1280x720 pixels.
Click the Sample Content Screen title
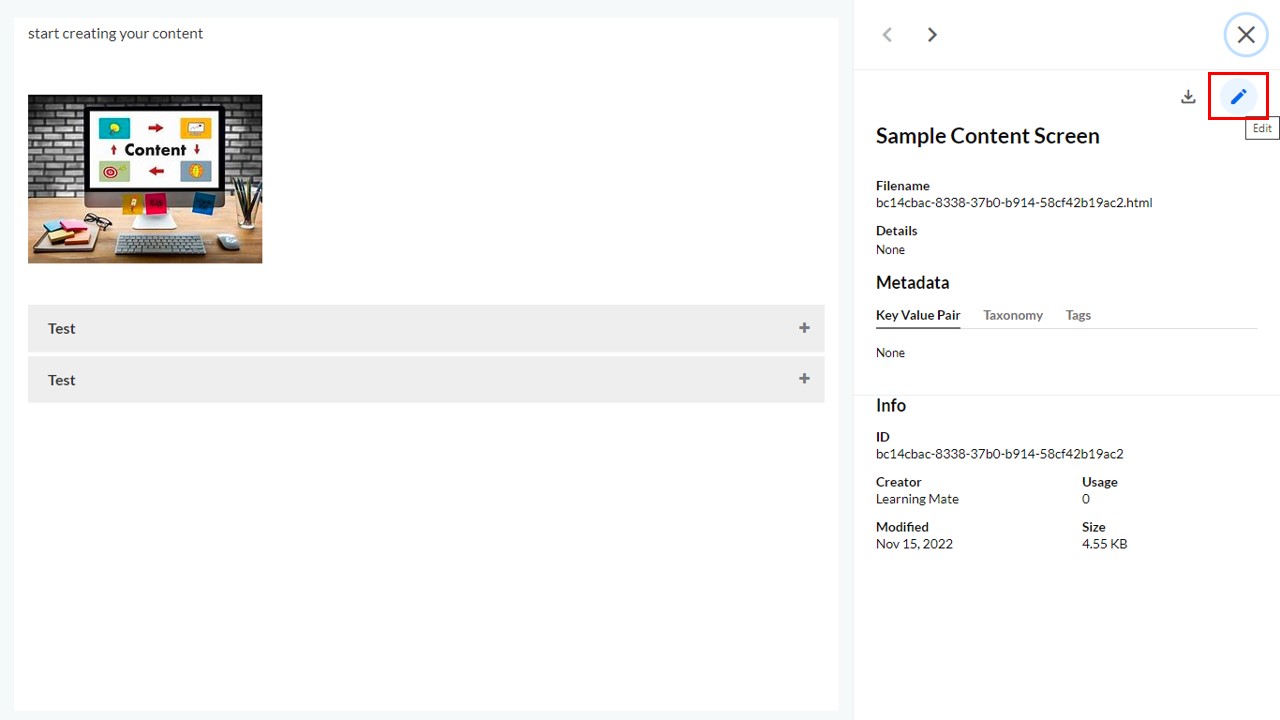point(988,136)
